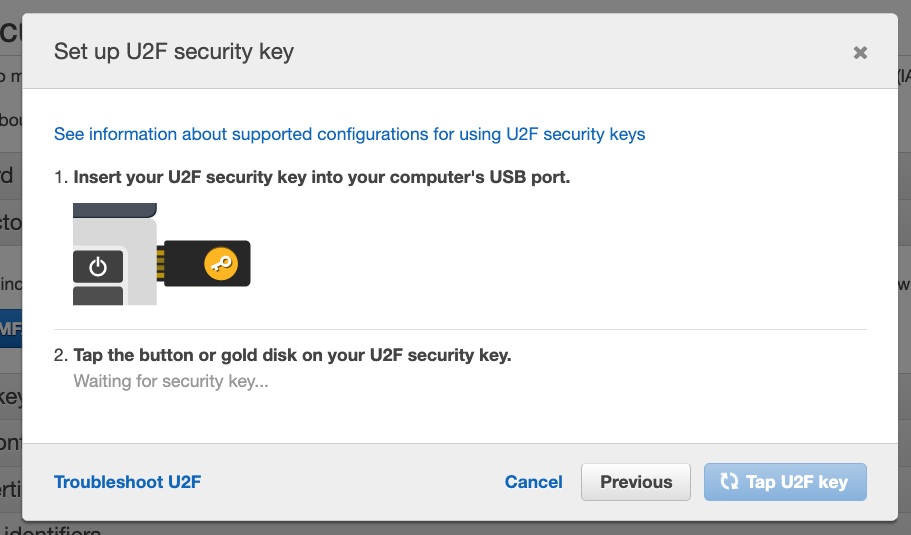Open supported configurations information link
This screenshot has height=535, width=911.
tap(349, 134)
